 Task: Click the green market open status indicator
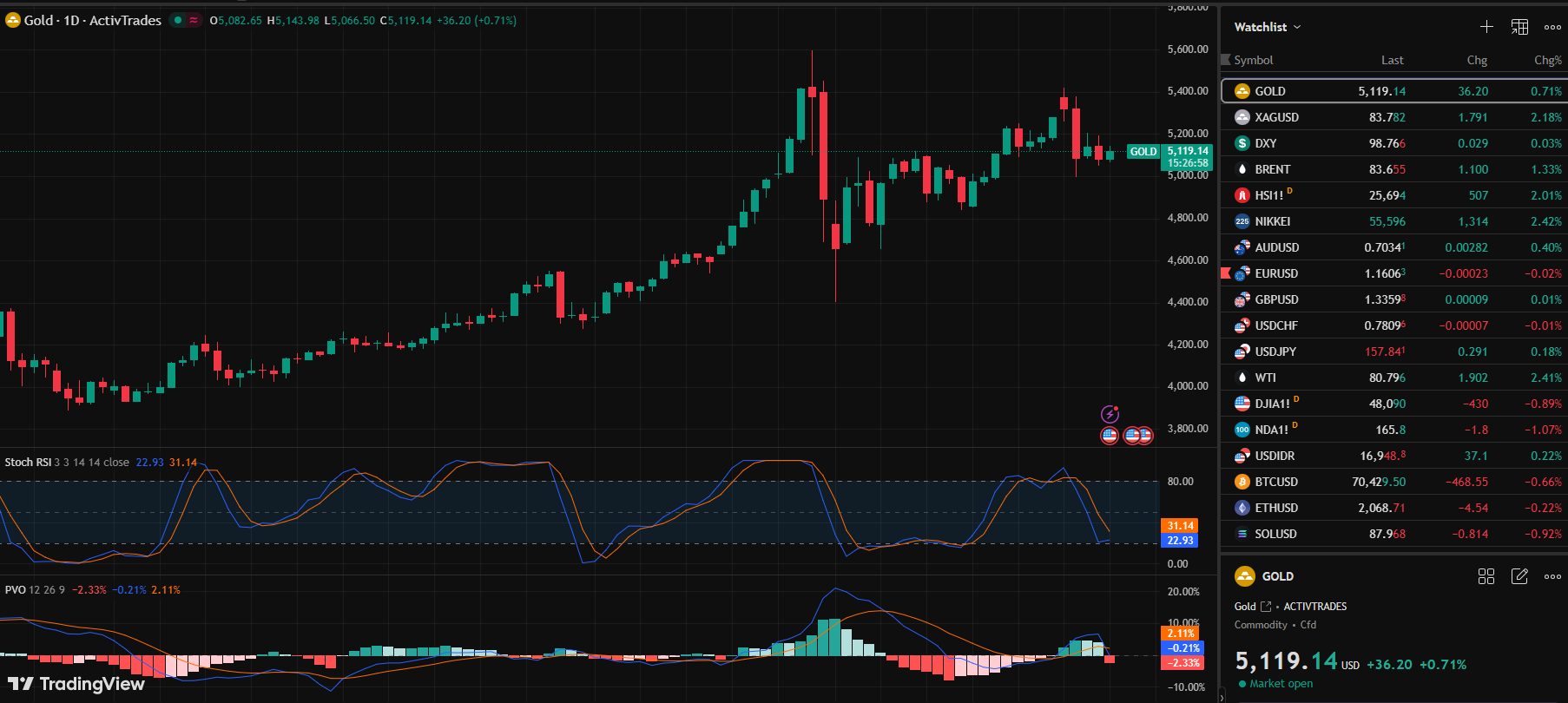pos(1242,684)
